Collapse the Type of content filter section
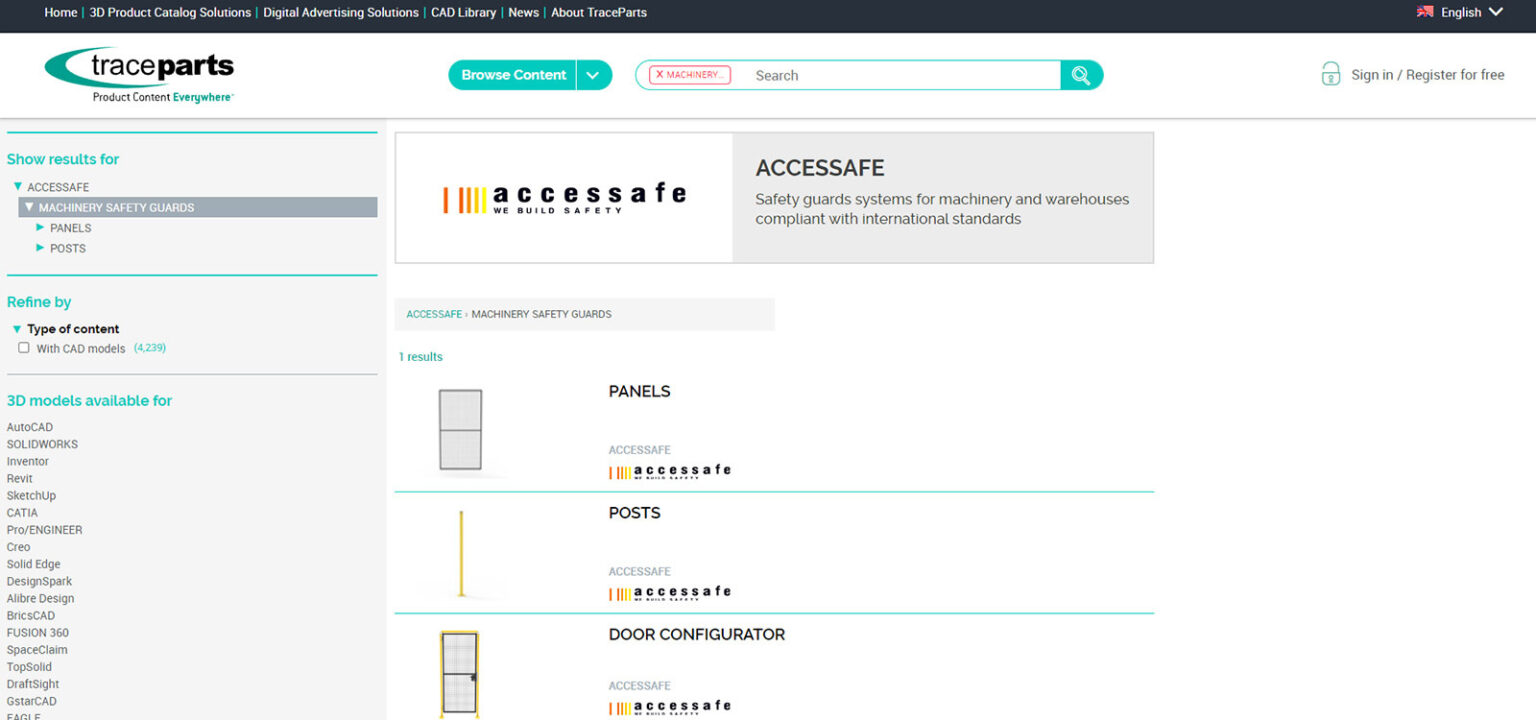Screen dimensions: 1536x720 pyautogui.click(x=15, y=328)
